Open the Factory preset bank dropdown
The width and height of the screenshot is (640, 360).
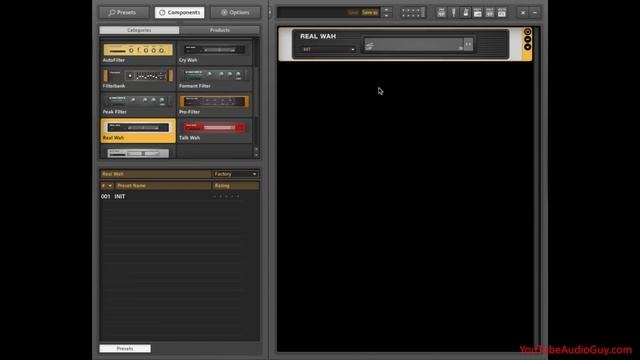tap(236, 174)
